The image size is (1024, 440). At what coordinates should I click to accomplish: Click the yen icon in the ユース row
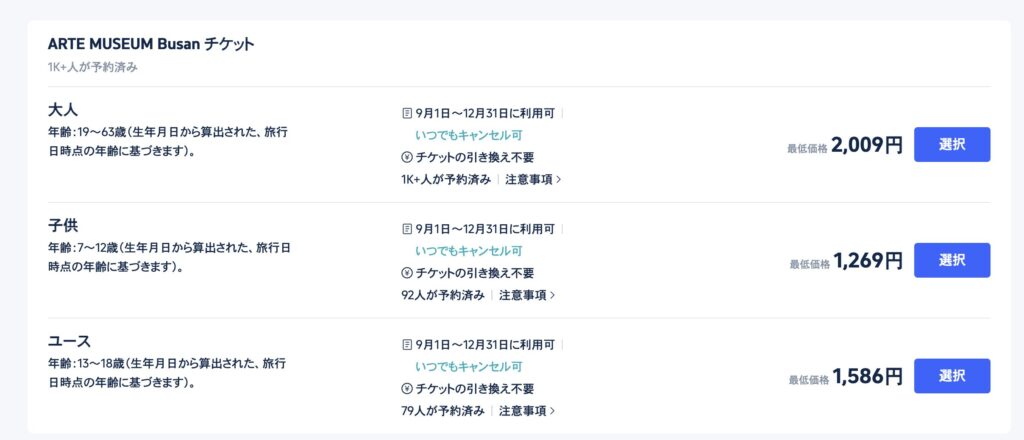pyautogui.click(x=407, y=388)
